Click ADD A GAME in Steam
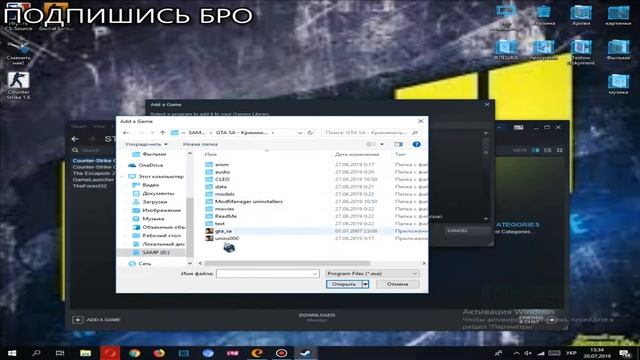The width and height of the screenshot is (640, 360). [97, 320]
